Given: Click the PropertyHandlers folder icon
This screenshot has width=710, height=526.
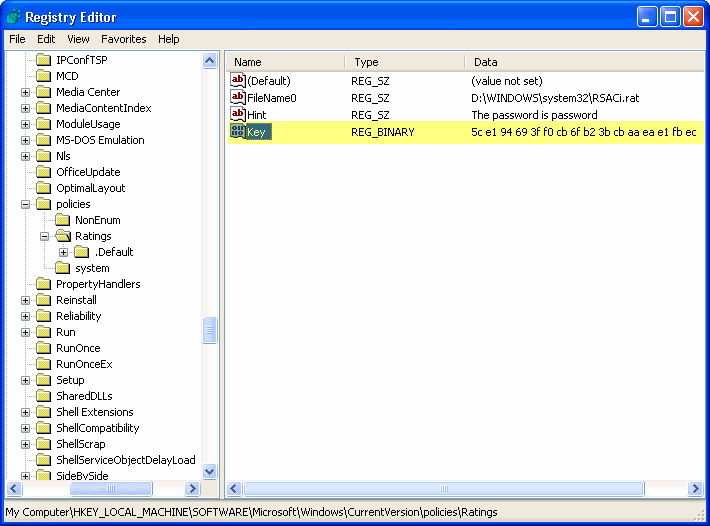Looking at the screenshot, I should pyautogui.click(x=43, y=284).
